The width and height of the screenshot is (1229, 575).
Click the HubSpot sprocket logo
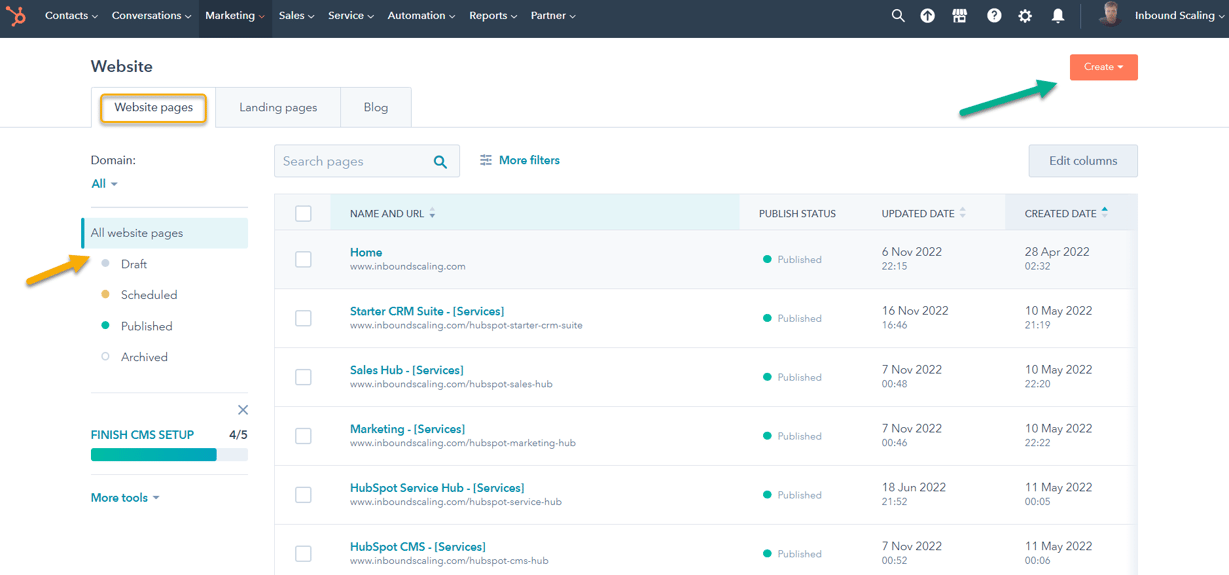16,16
